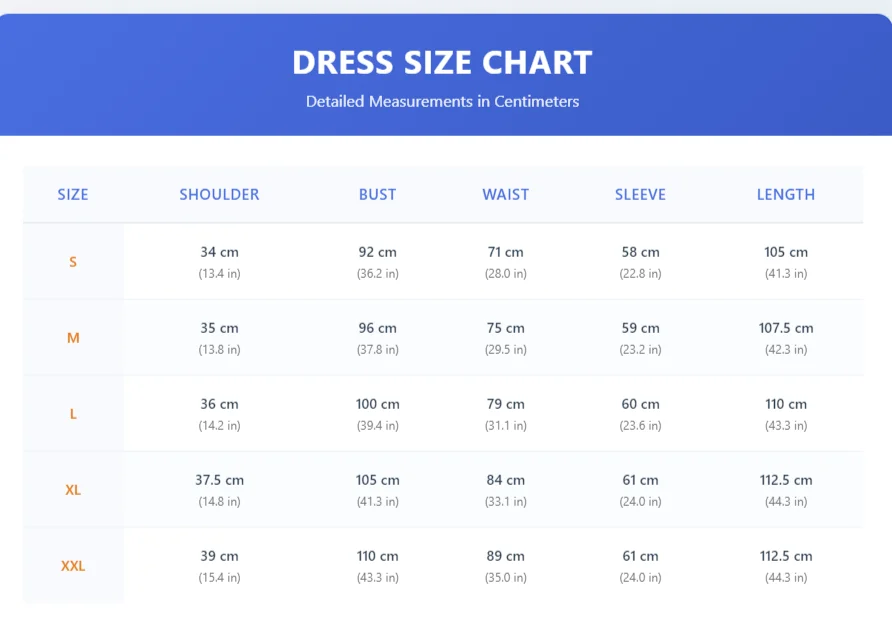892x632 pixels.
Task: Click the 37.5 cm shoulder measurement
Action: tap(219, 480)
